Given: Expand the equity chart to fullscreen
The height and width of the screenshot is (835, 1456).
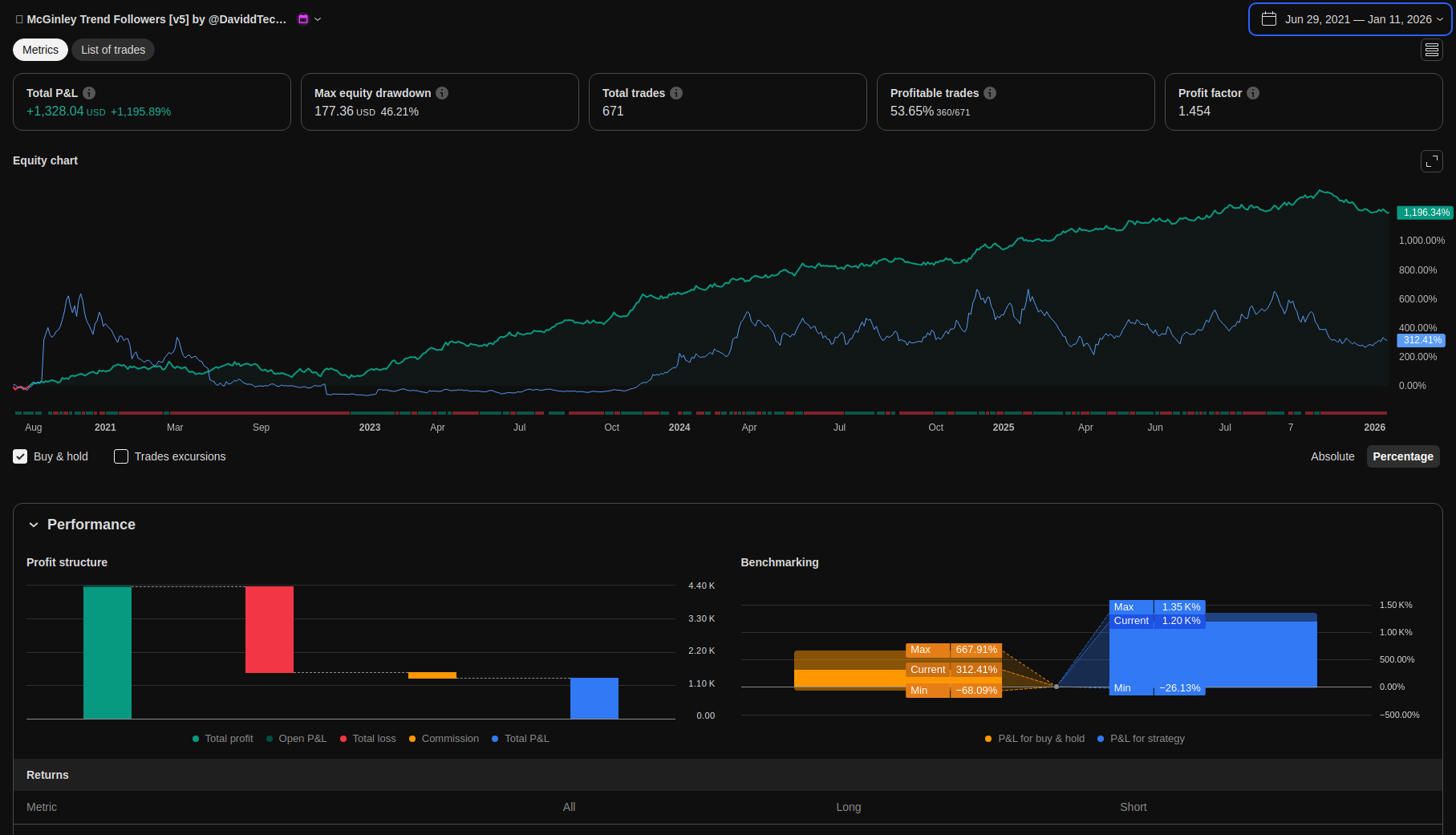Looking at the screenshot, I should pyautogui.click(x=1431, y=161).
